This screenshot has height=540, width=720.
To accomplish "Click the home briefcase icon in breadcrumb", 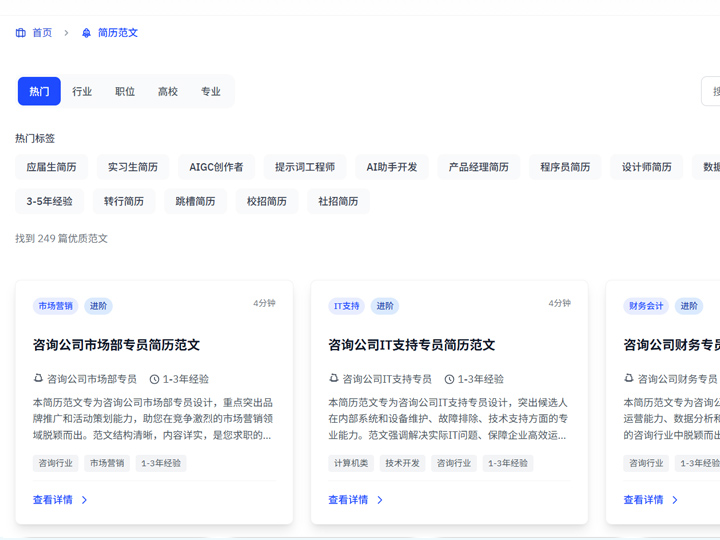I will tap(21, 33).
